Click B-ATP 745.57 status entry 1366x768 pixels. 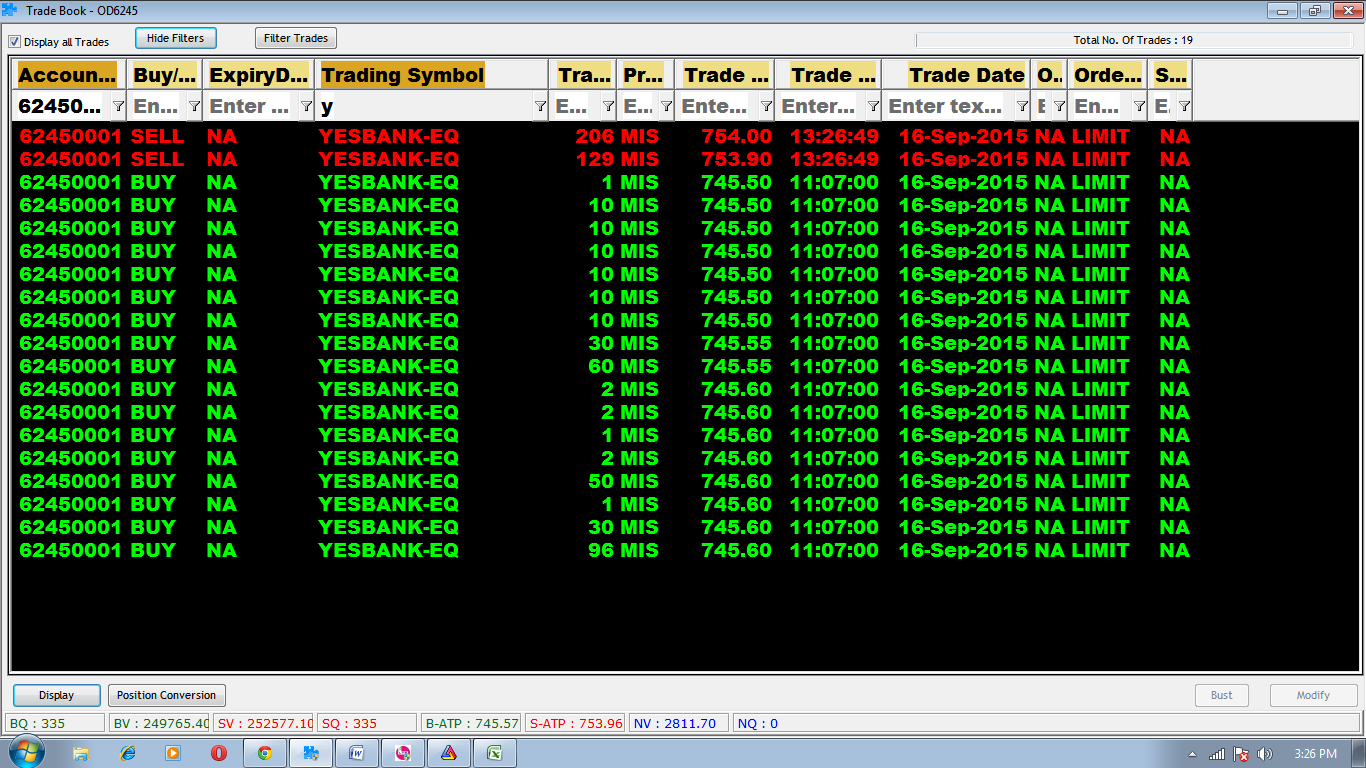472,723
